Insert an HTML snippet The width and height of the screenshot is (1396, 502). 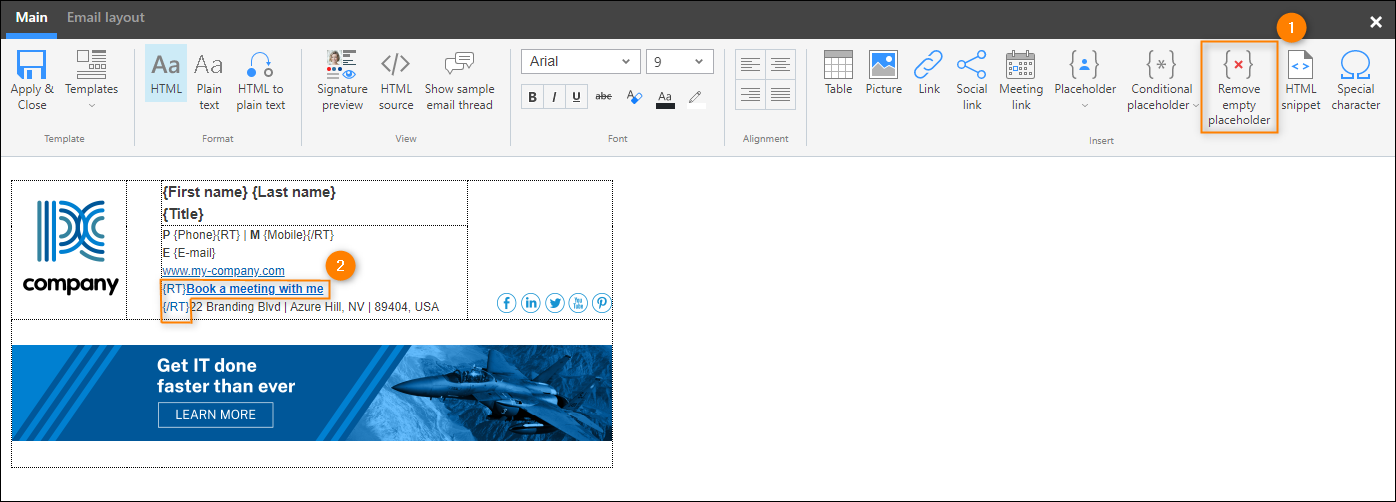(1301, 80)
